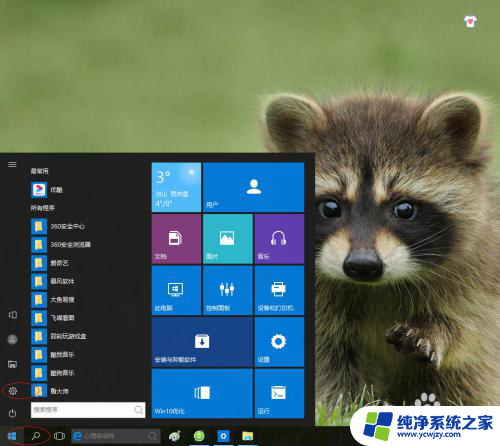Viewport: 500px width, 446px height.
Task: Open the pictures icon in Start sidebar
Action: tap(12, 364)
